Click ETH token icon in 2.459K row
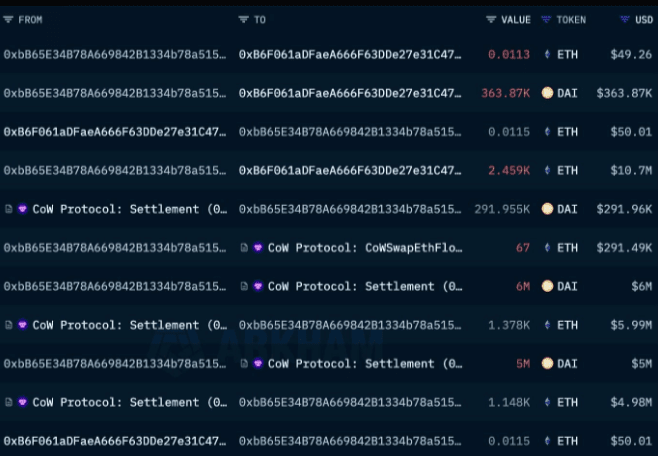Image resolution: width=658 pixels, height=456 pixels. pyautogui.click(x=547, y=170)
